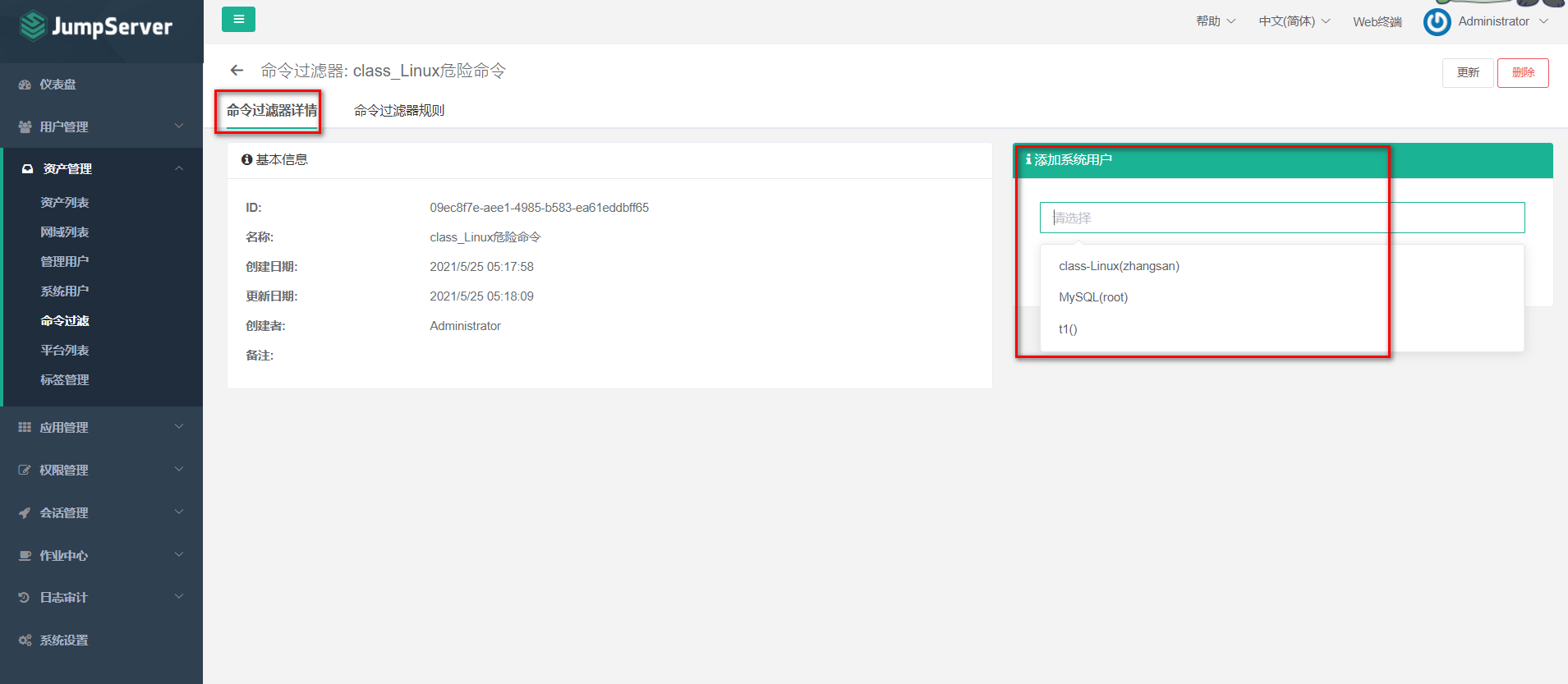Click the ID value 09ec8f7e-aee1-4985-b583-ea61eddbff65
Viewport: 1568px width, 684px height.
point(539,208)
